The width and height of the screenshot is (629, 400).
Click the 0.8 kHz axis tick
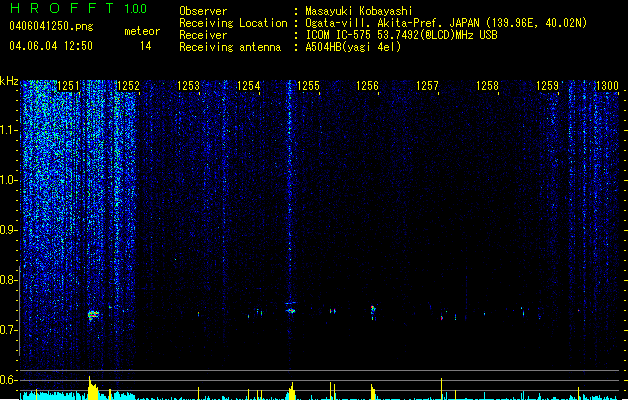(9, 280)
